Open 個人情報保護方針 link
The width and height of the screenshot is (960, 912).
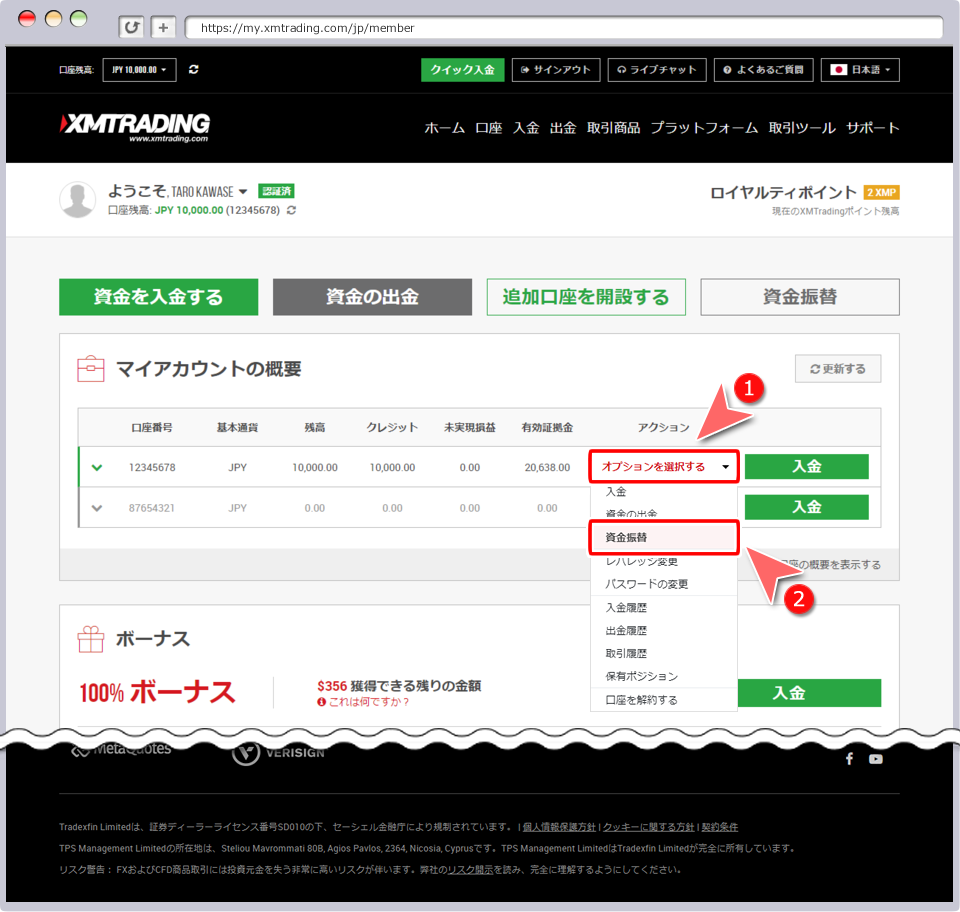[559, 827]
